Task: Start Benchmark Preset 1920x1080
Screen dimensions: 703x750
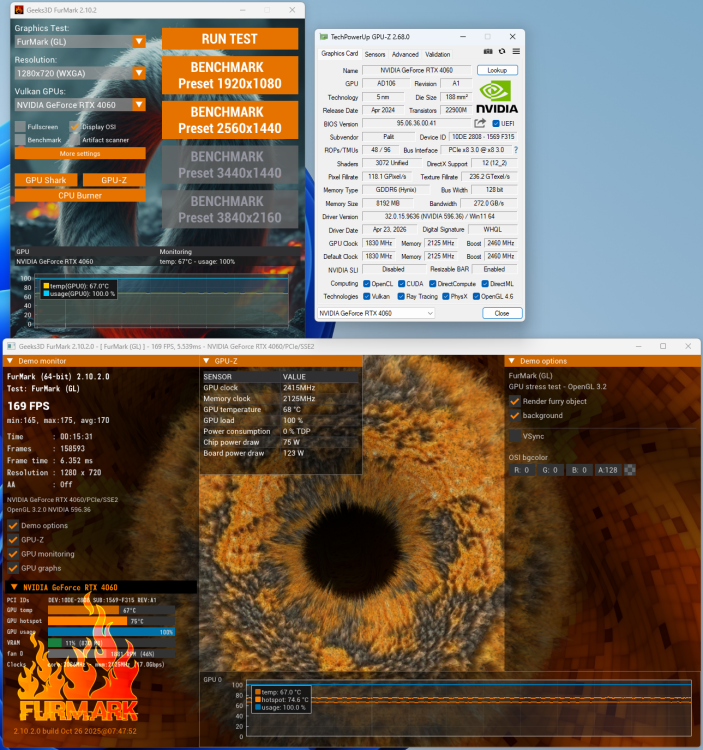Action: [x=230, y=75]
